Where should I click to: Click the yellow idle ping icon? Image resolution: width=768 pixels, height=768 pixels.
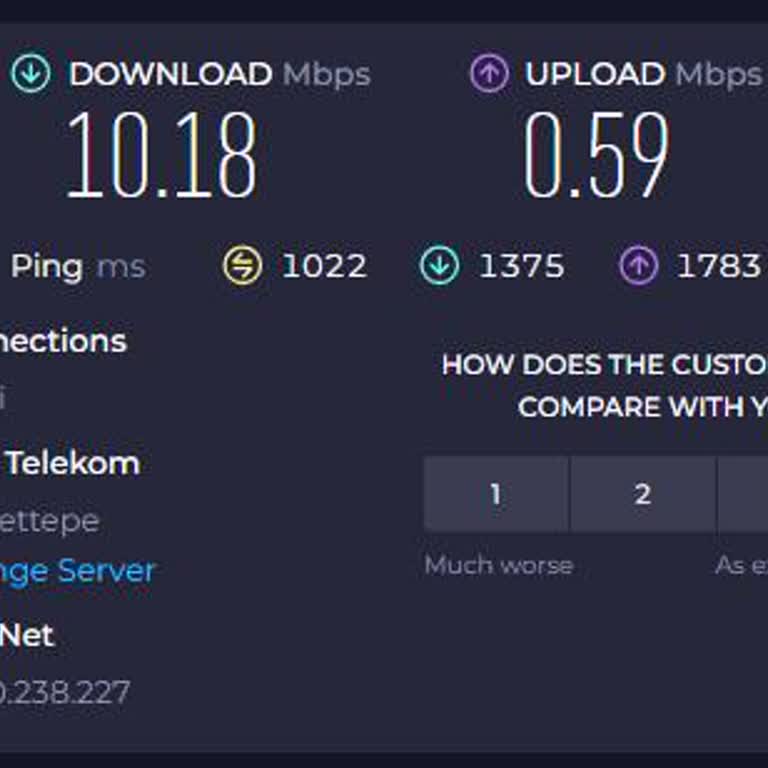tap(242, 266)
